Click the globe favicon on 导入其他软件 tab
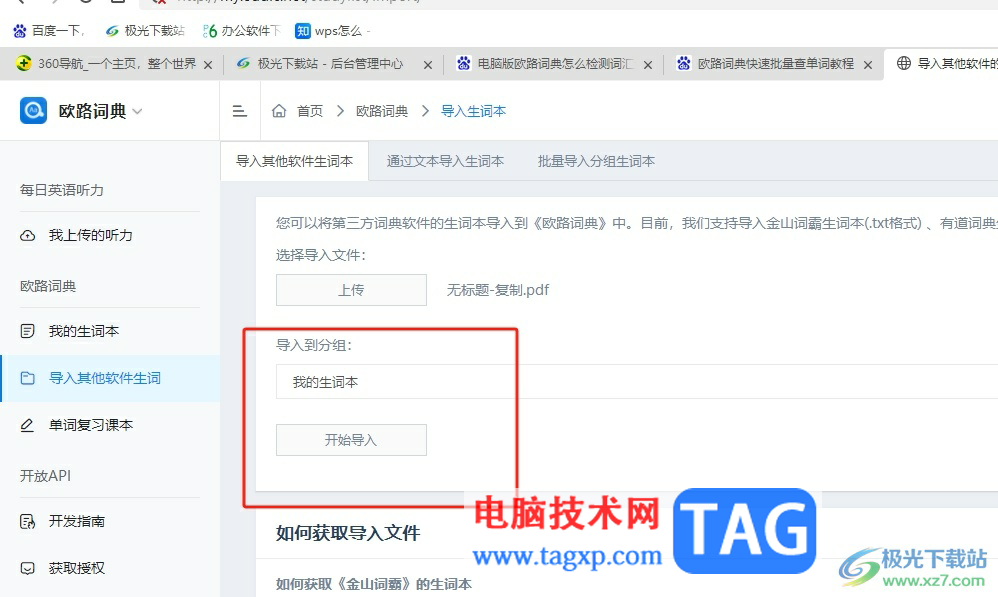998x597 pixels. (x=904, y=63)
